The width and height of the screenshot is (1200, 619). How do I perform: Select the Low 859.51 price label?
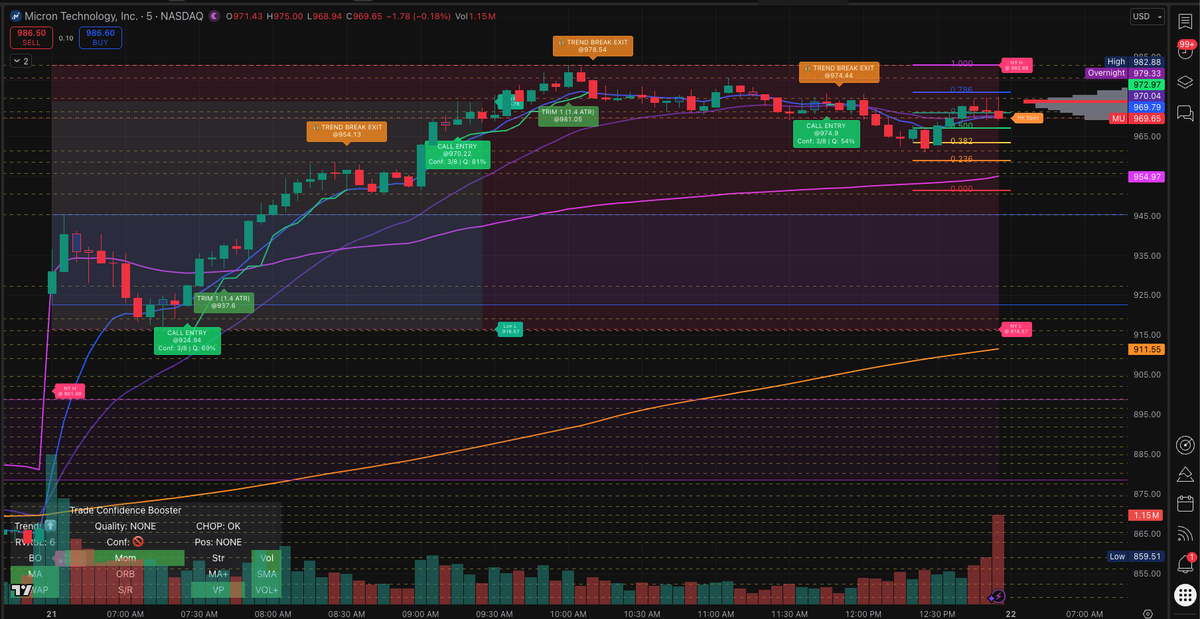1135,556
